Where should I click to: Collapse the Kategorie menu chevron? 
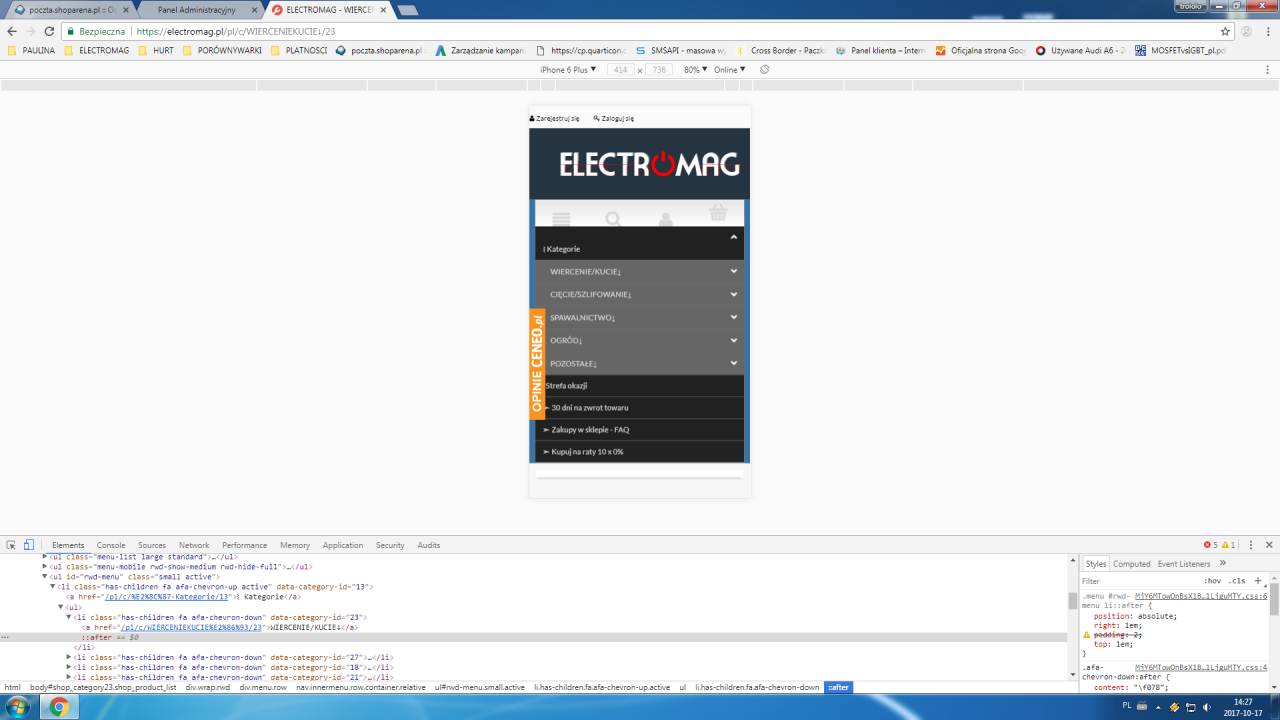tap(733, 237)
